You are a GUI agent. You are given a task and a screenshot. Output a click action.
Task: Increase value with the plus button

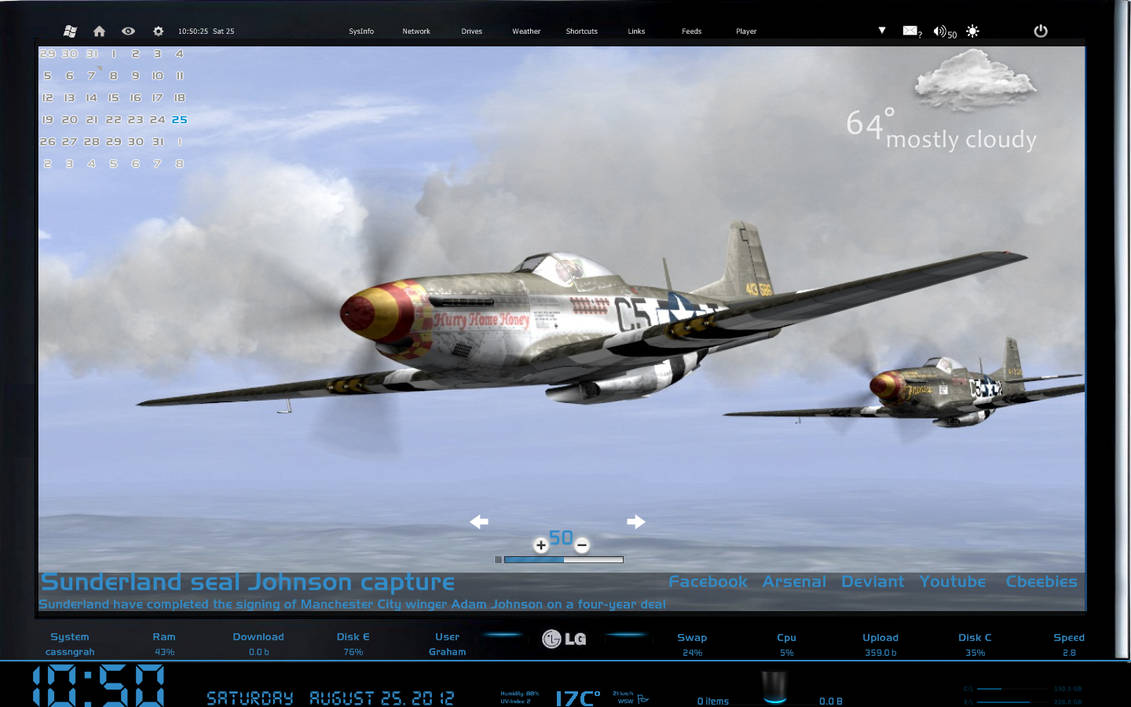tap(540, 545)
